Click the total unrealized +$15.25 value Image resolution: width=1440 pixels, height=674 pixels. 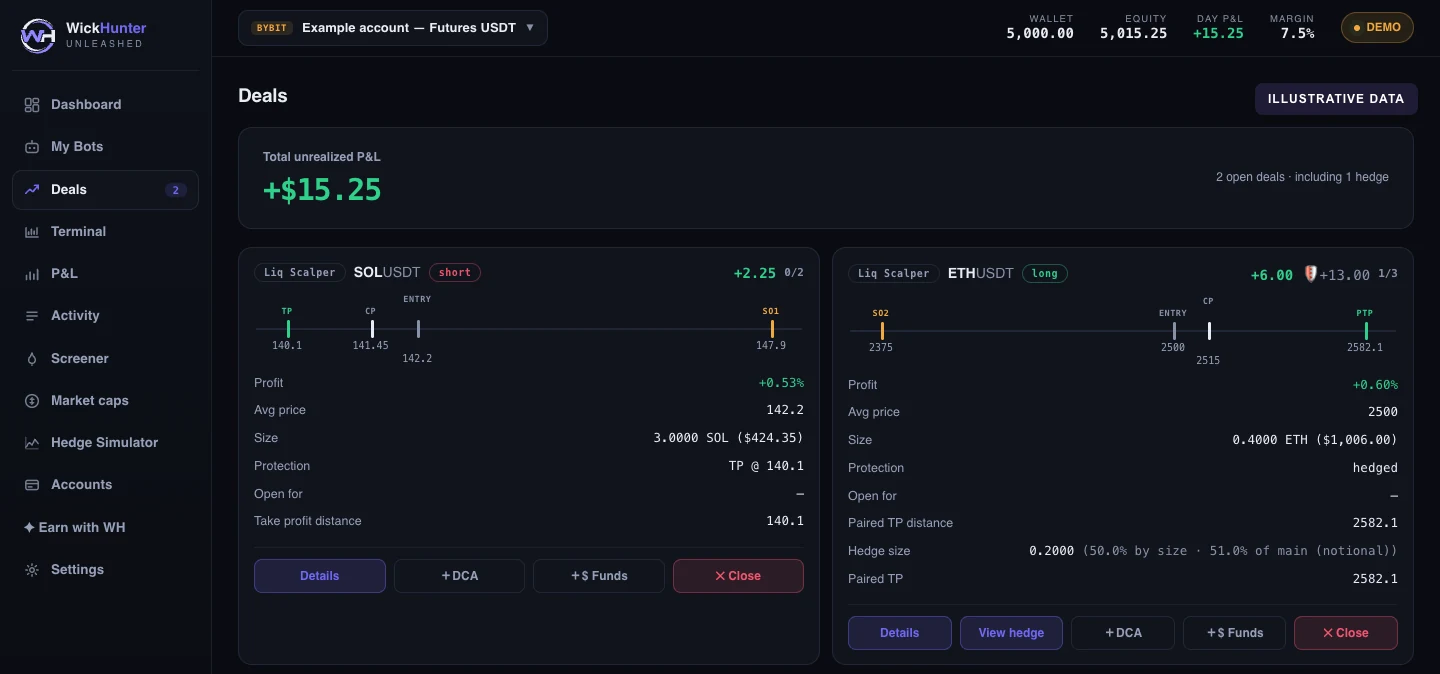[322, 190]
